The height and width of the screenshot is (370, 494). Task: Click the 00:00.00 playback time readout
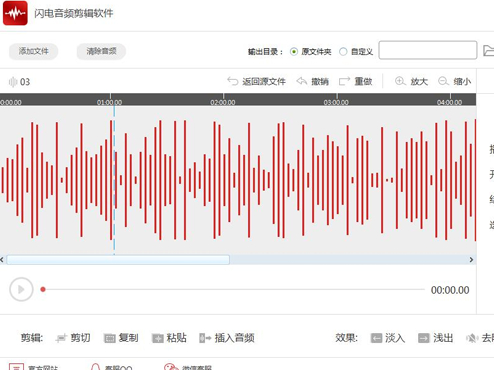pyautogui.click(x=450, y=290)
